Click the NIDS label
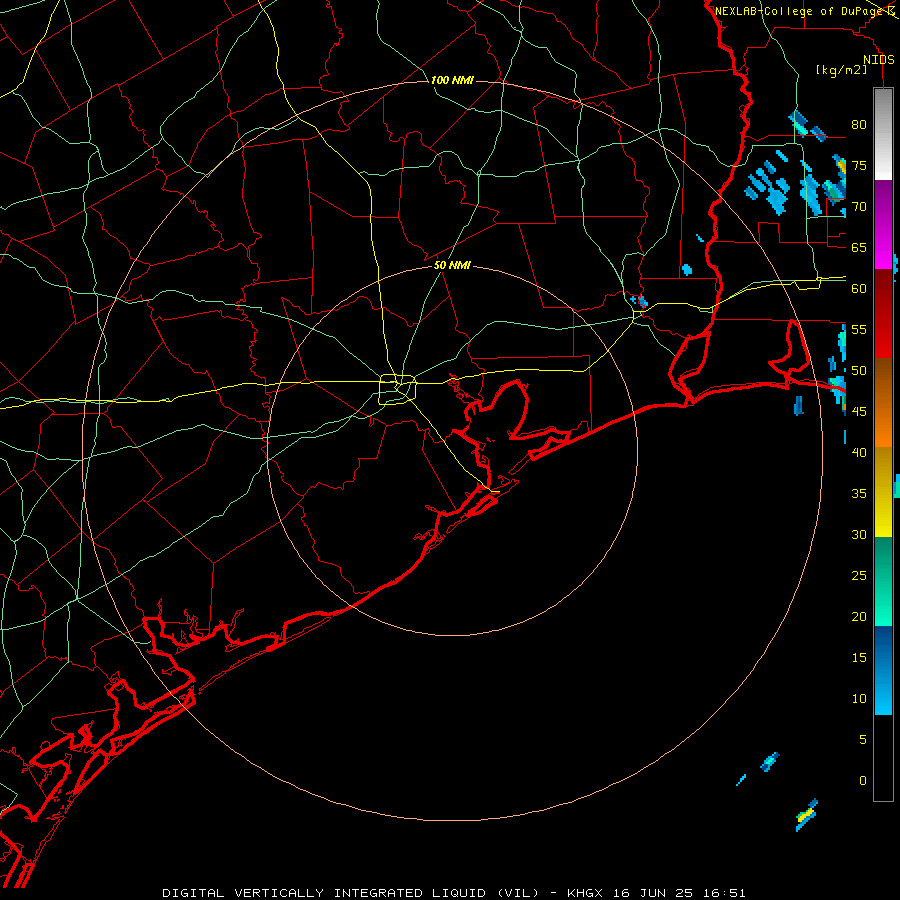 879,60
